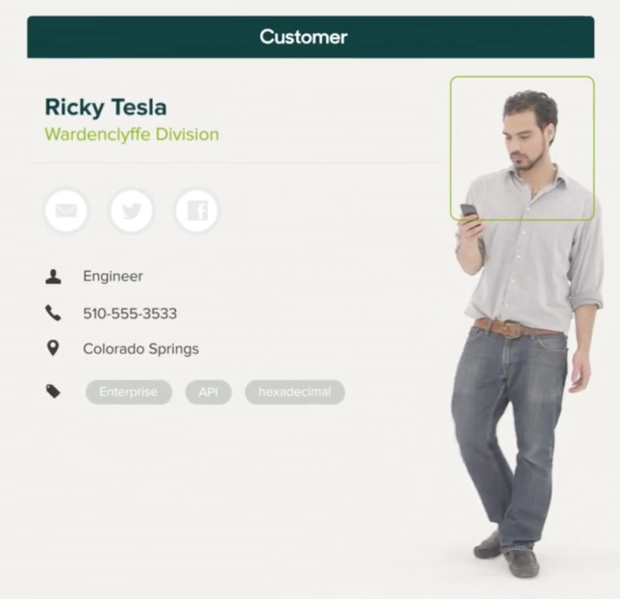Viewport: 620px width, 599px height.
Task: Click the phone handset icon
Action: 53,313
